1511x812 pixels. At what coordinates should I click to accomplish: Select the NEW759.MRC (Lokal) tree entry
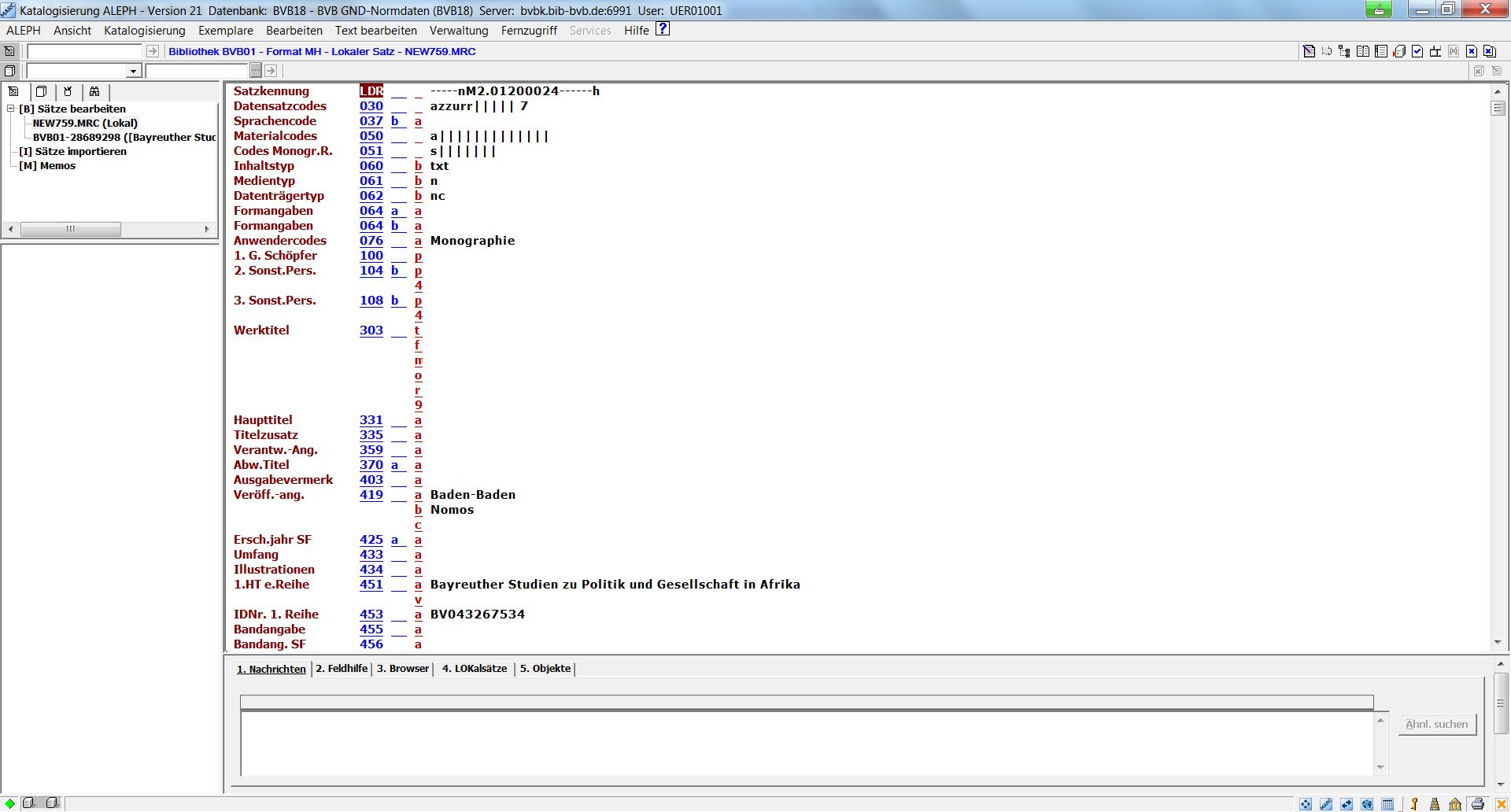(85, 123)
